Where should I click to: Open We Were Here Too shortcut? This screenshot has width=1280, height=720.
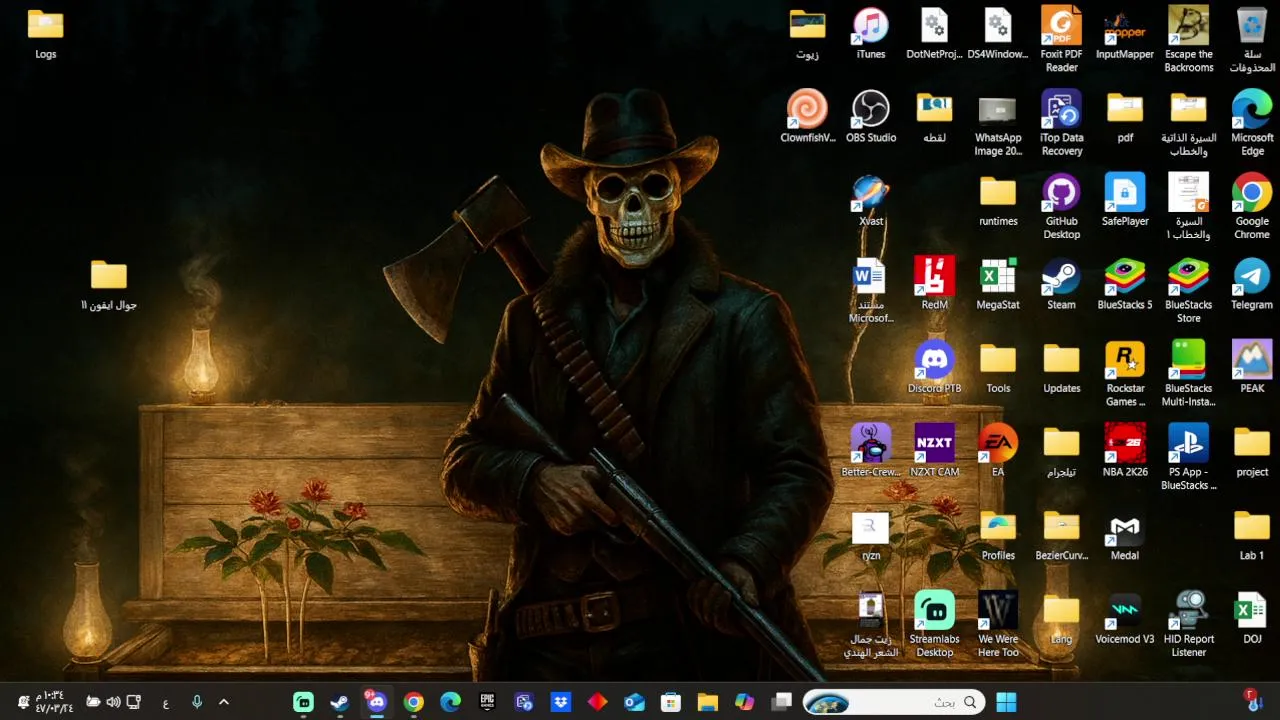pos(997,625)
